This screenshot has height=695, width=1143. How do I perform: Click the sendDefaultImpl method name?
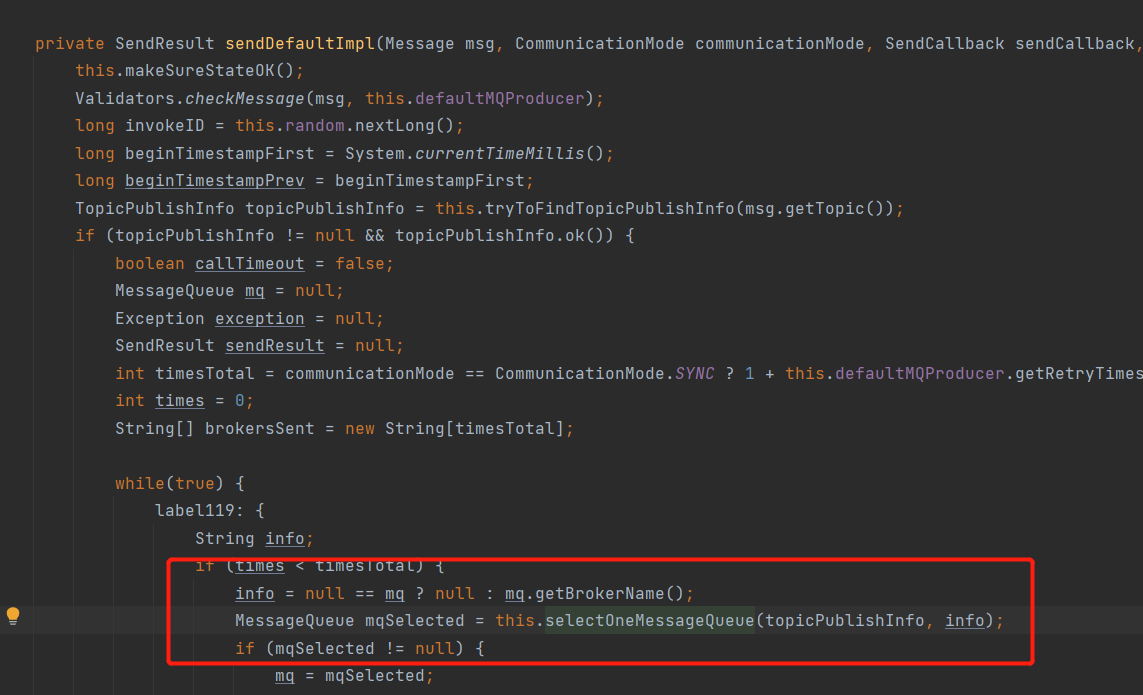300,44
